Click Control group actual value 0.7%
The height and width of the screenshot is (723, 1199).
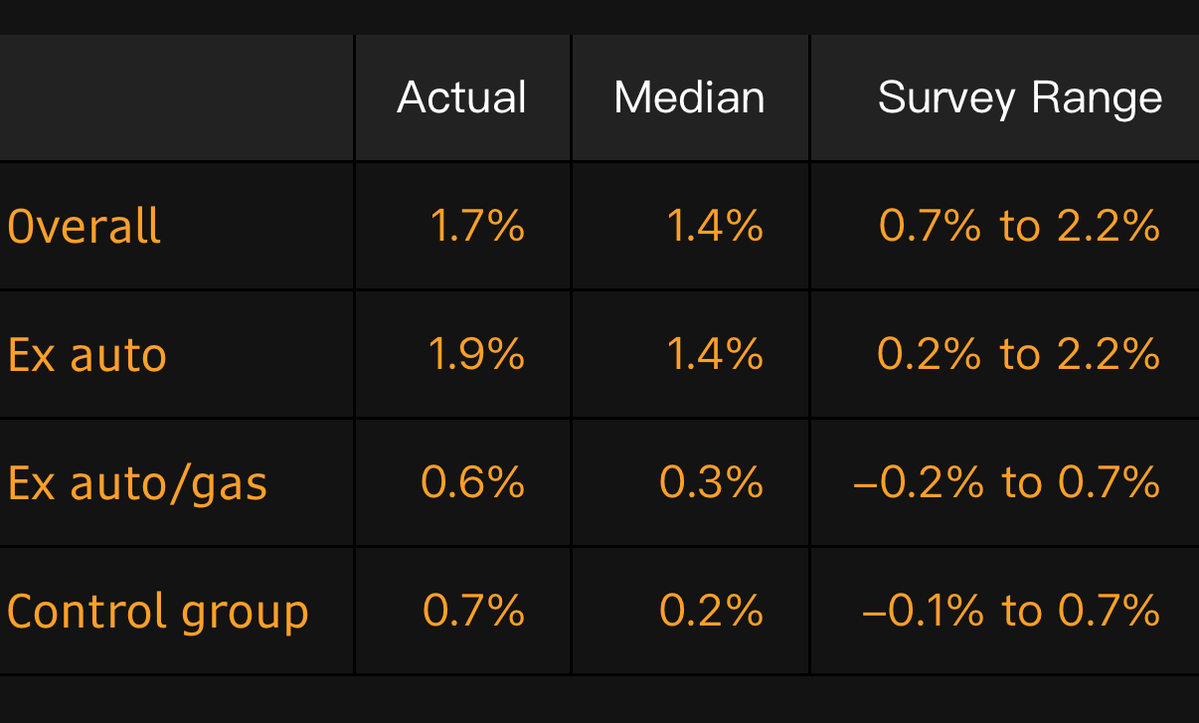pyautogui.click(x=474, y=610)
